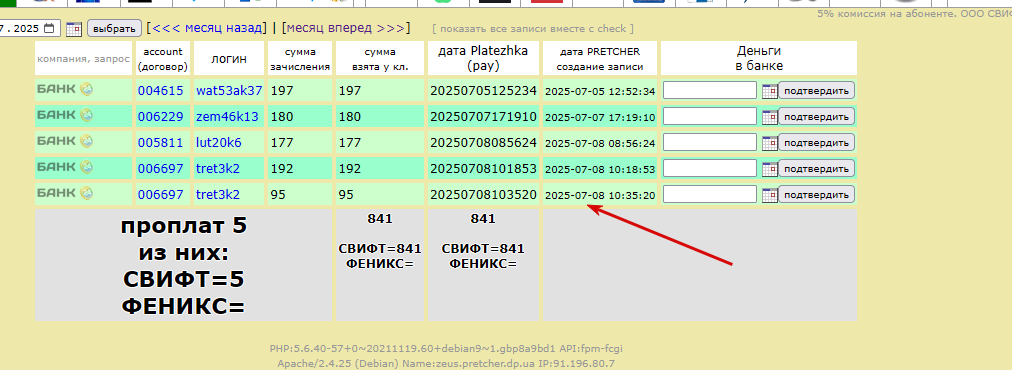Viewport: 1012px width, 370px height.
Task: Click the БАНК globe icon in the 006229 row
Action: (86, 115)
